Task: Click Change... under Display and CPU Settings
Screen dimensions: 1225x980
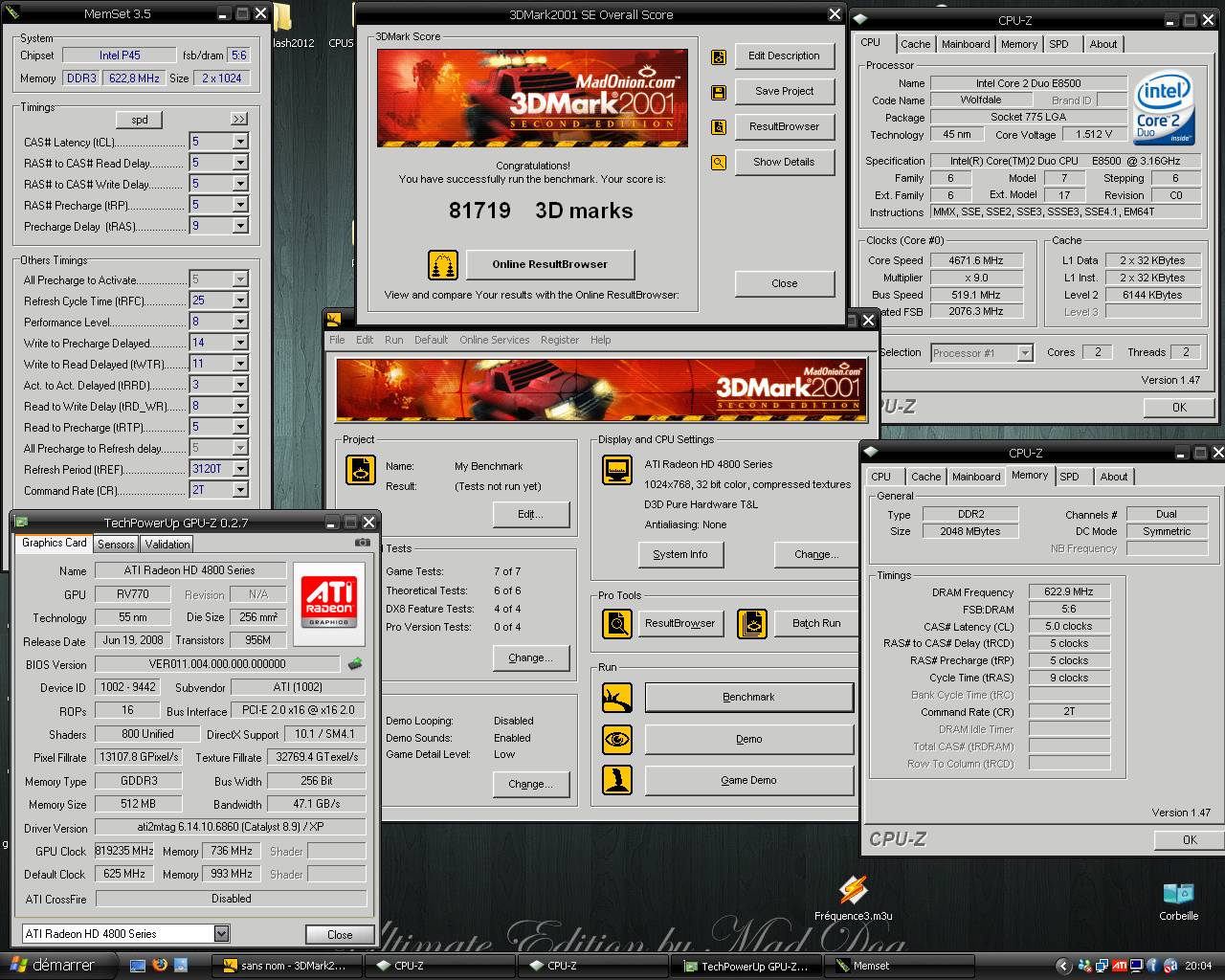Action: (x=816, y=554)
